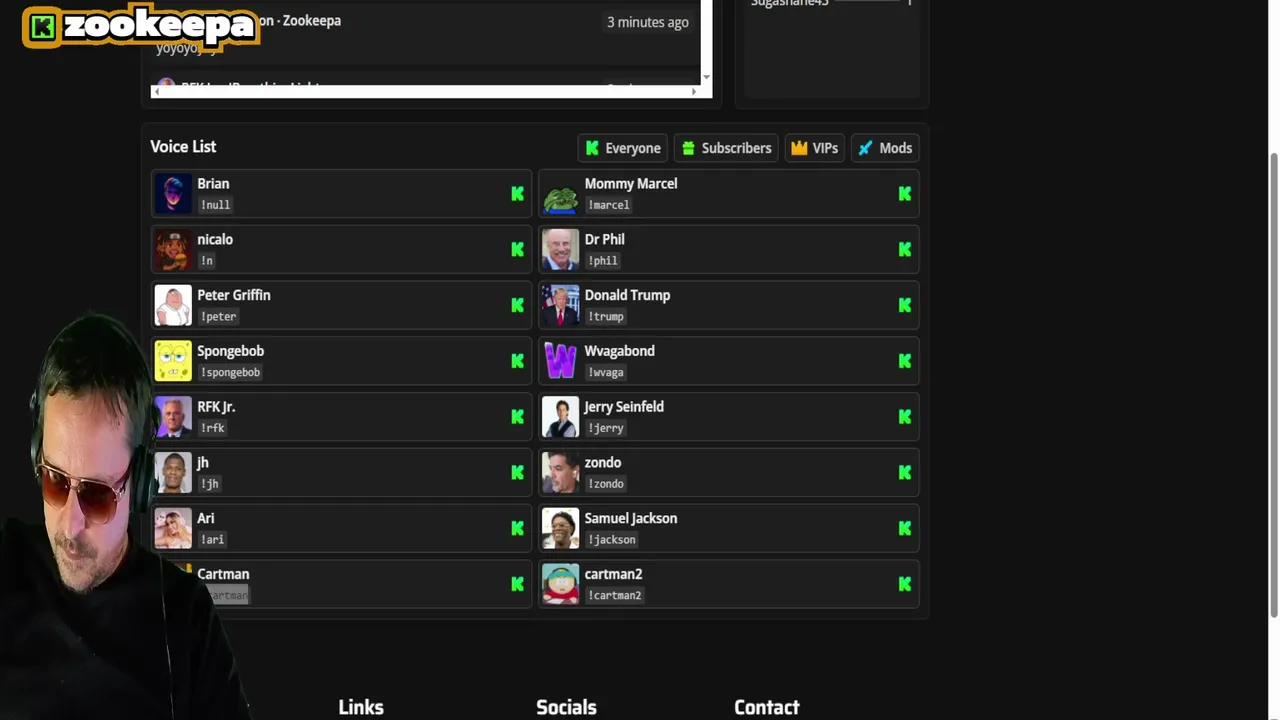Open nicalo's voice avatar
Viewport: 1280px width, 720px height.
173,250
